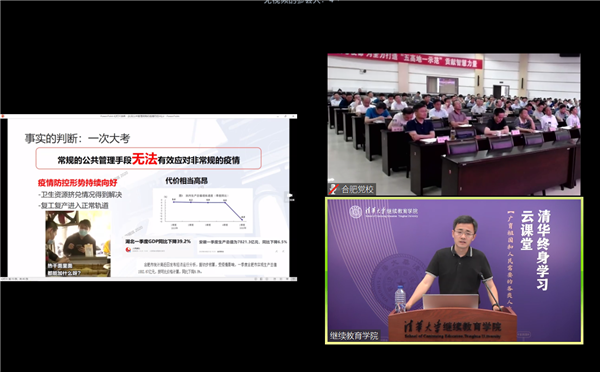The height and width of the screenshot is (372, 600).
Task: Click the Tsinghua University logo in the speaker video
Action: pyautogui.click(x=356, y=211)
